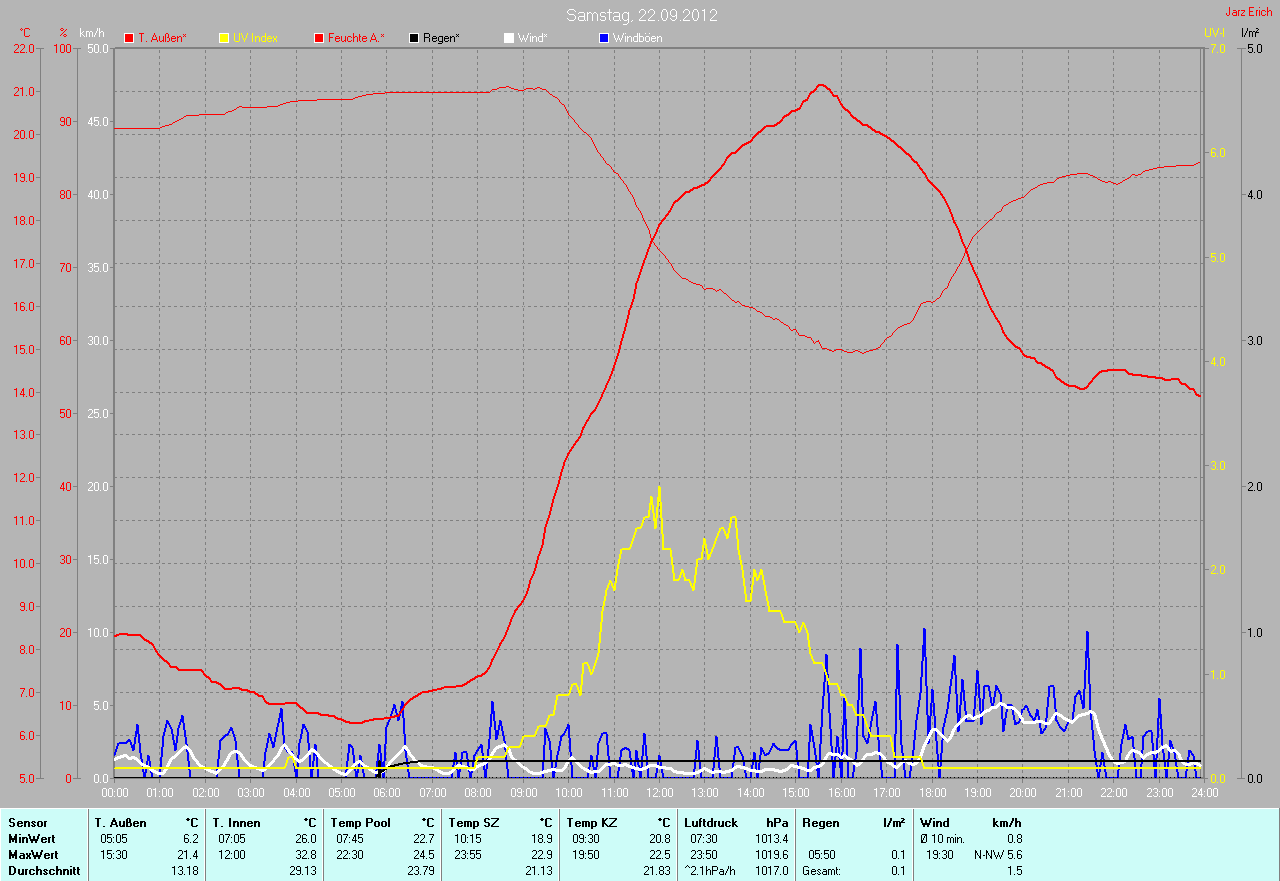Click the blue Windböen legend swatch
This screenshot has width=1280, height=881.
pos(603,38)
